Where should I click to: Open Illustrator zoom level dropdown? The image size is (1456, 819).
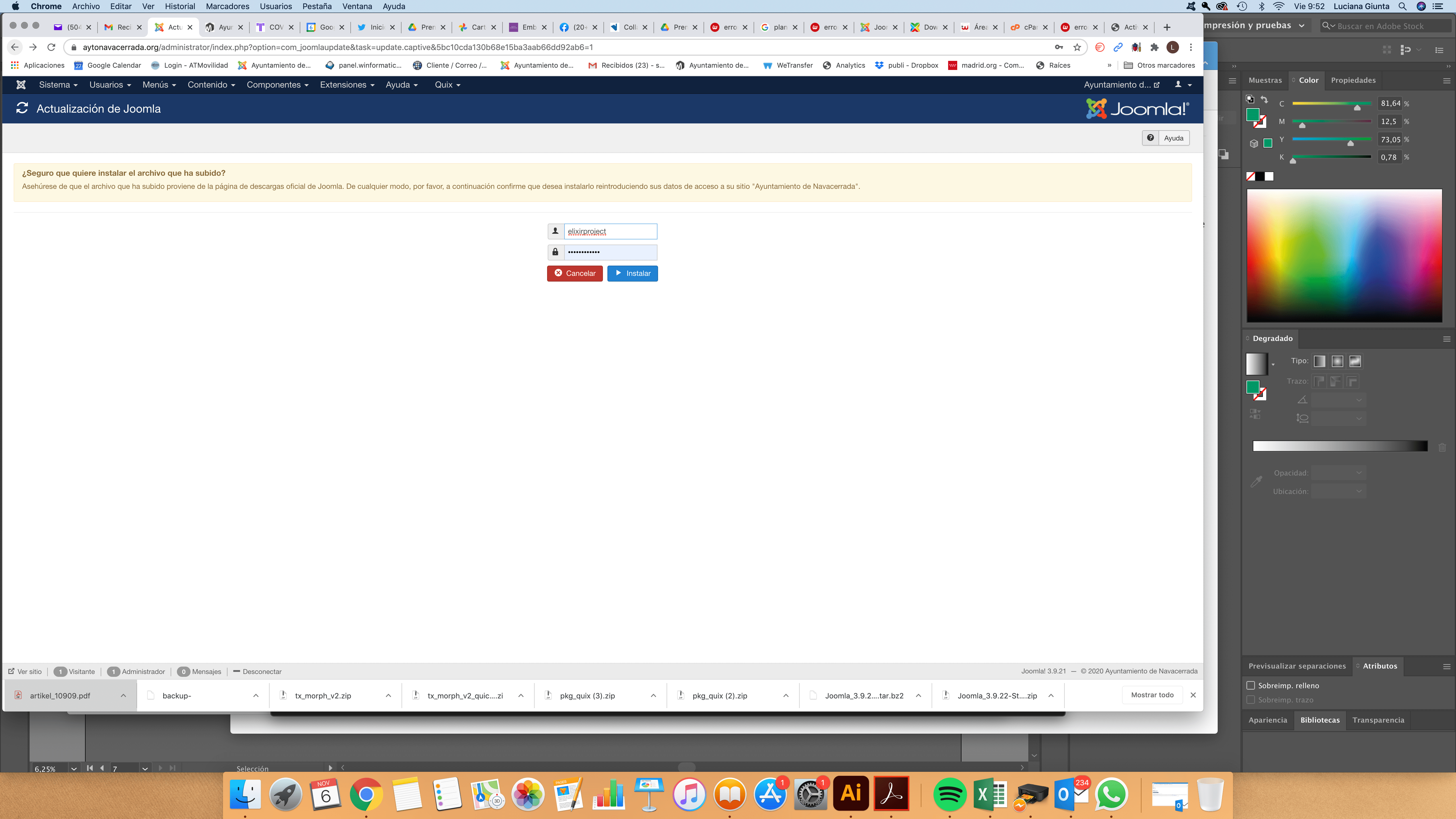(73, 769)
